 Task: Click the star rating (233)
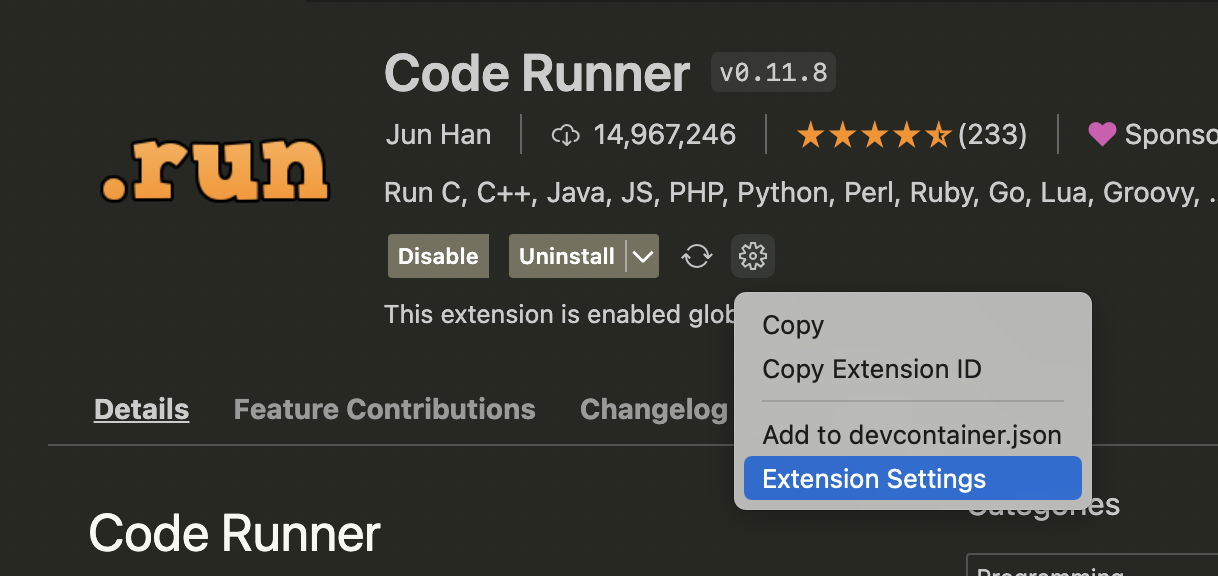tap(911, 135)
